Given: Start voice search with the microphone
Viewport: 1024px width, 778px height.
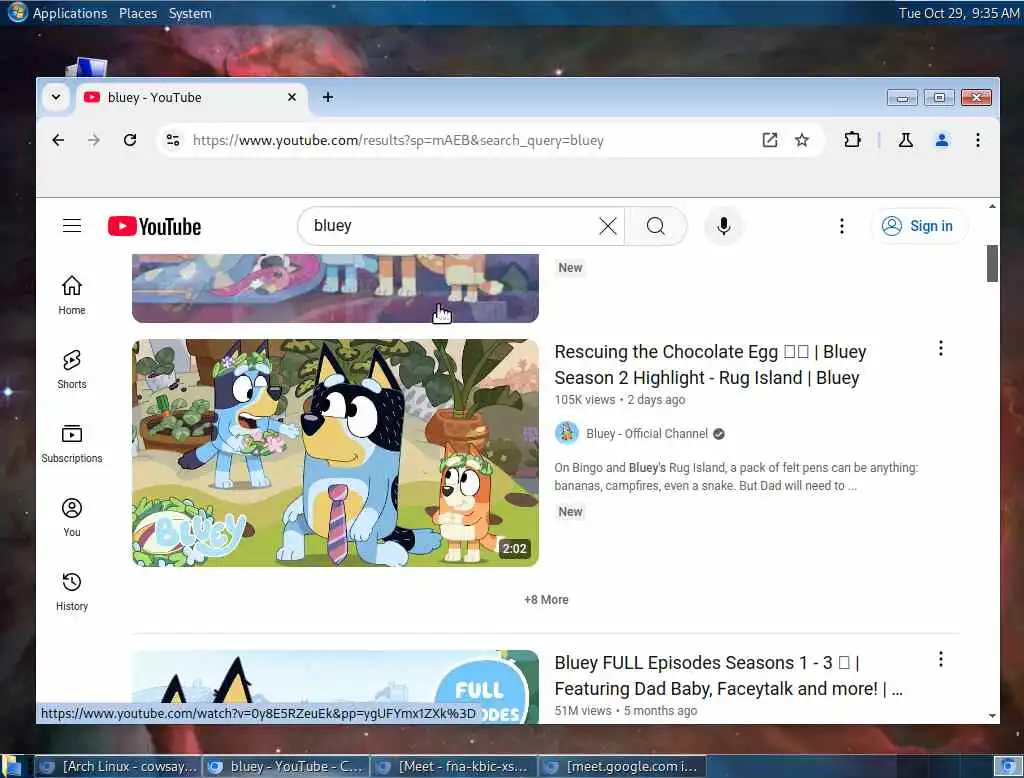Looking at the screenshot, I should pos(724,226).
